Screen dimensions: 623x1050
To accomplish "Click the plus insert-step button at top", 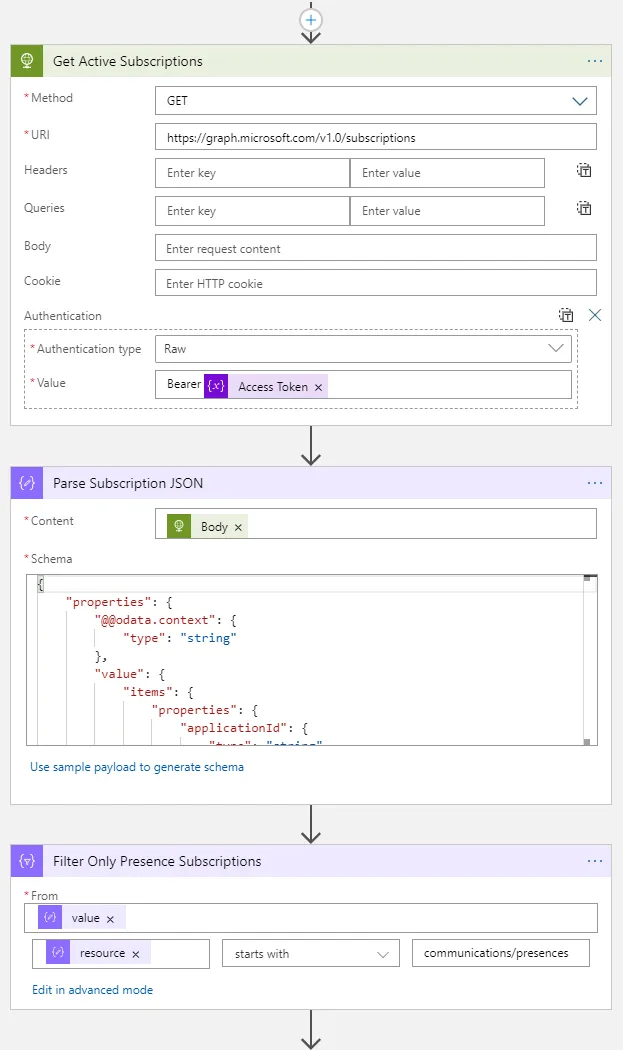I will click(311, 19).
